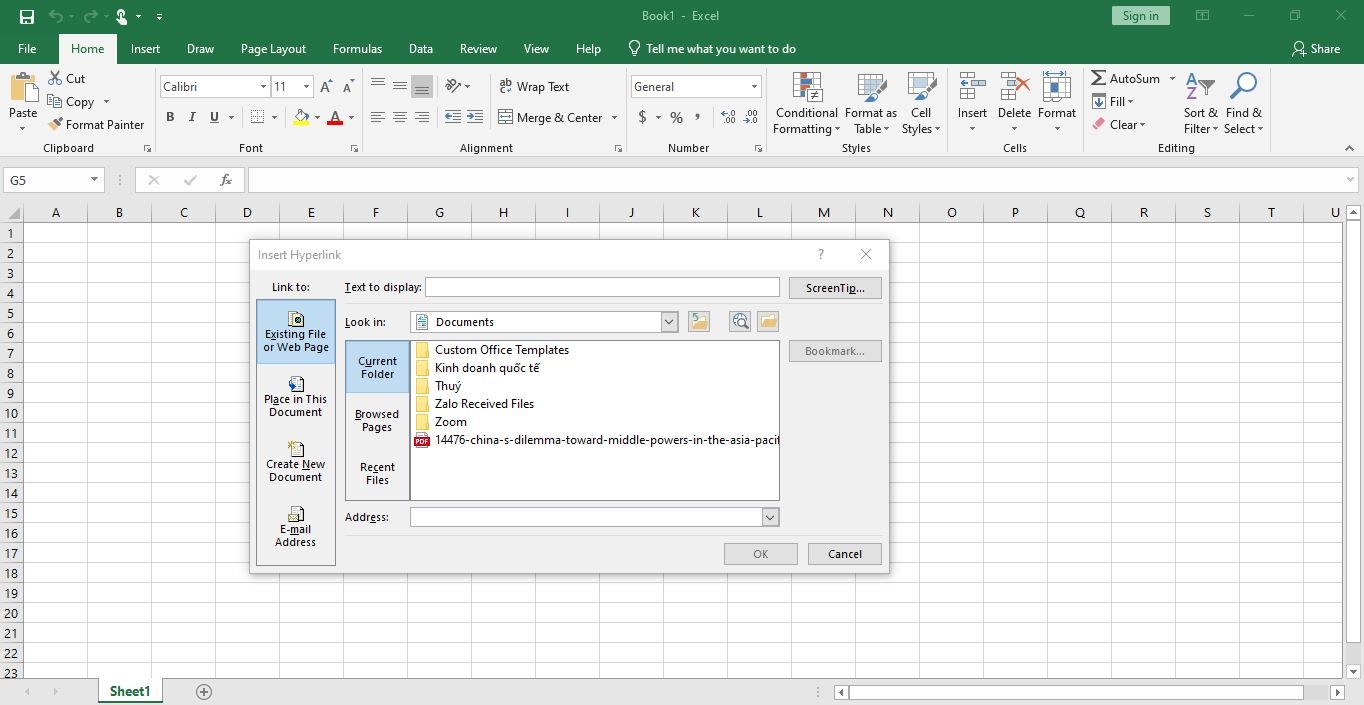Open the Calibri font name dropdown
1364x705 pixels.
pos(263,87)
